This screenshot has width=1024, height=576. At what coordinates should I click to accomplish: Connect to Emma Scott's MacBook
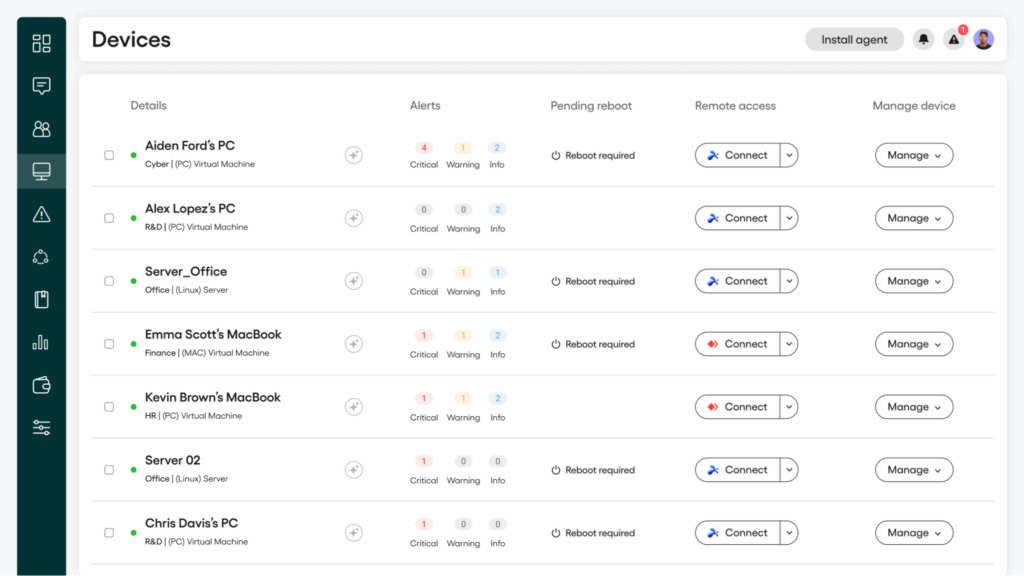point(737,344)
